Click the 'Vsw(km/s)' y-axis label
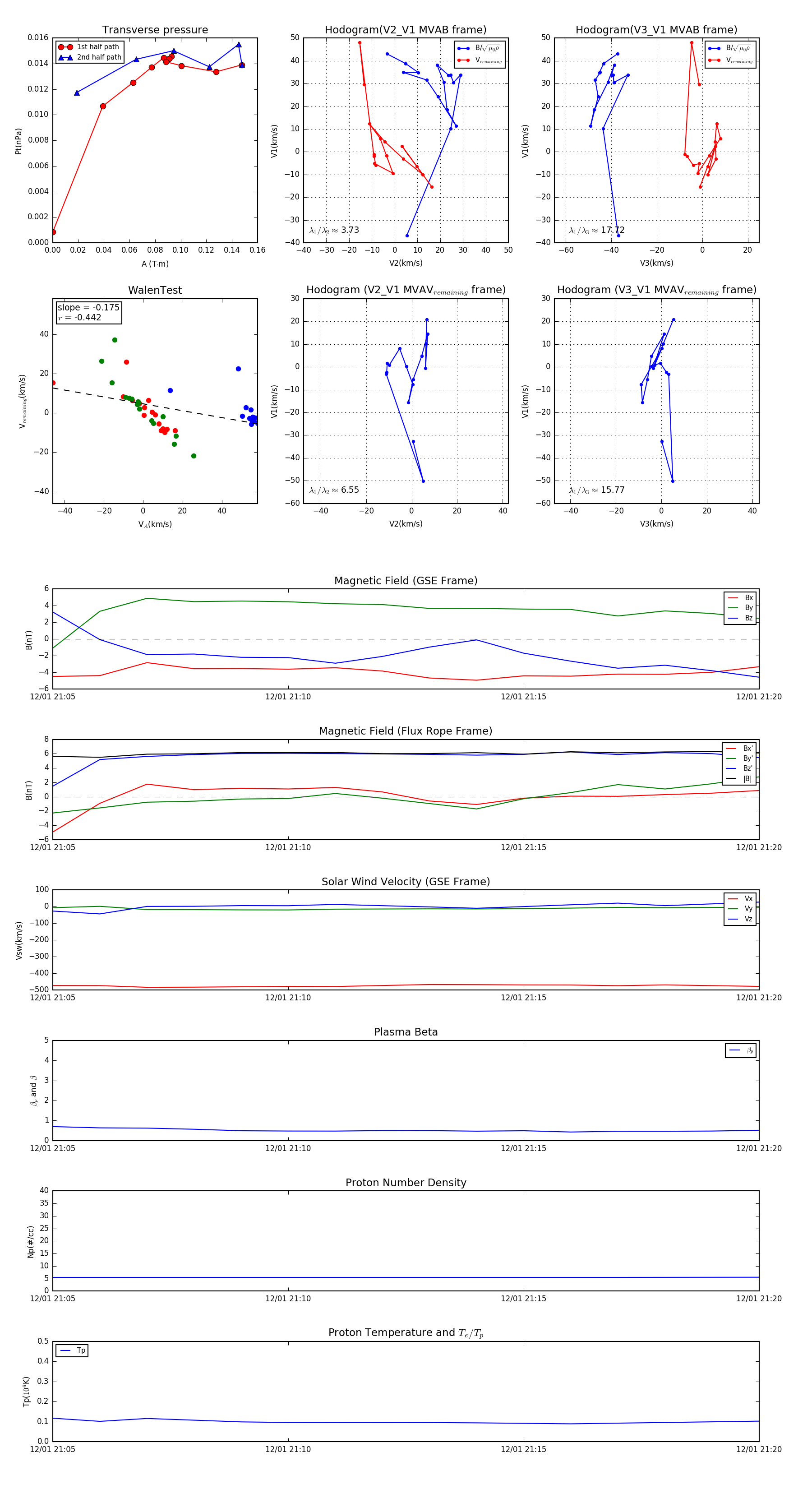 point(19,940)
